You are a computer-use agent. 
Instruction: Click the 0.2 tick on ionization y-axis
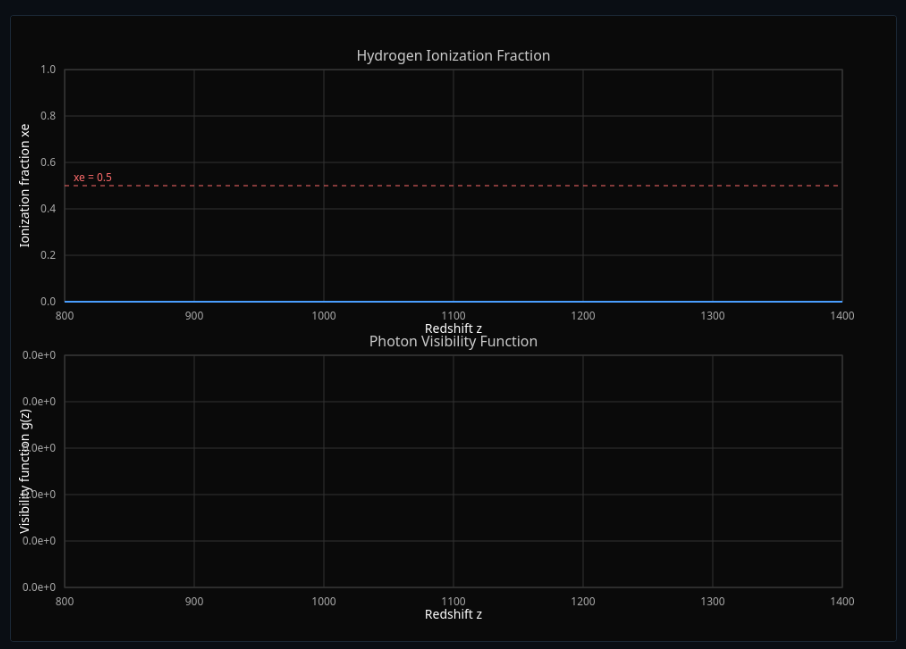pyautogui.click(x=48, y=255)
